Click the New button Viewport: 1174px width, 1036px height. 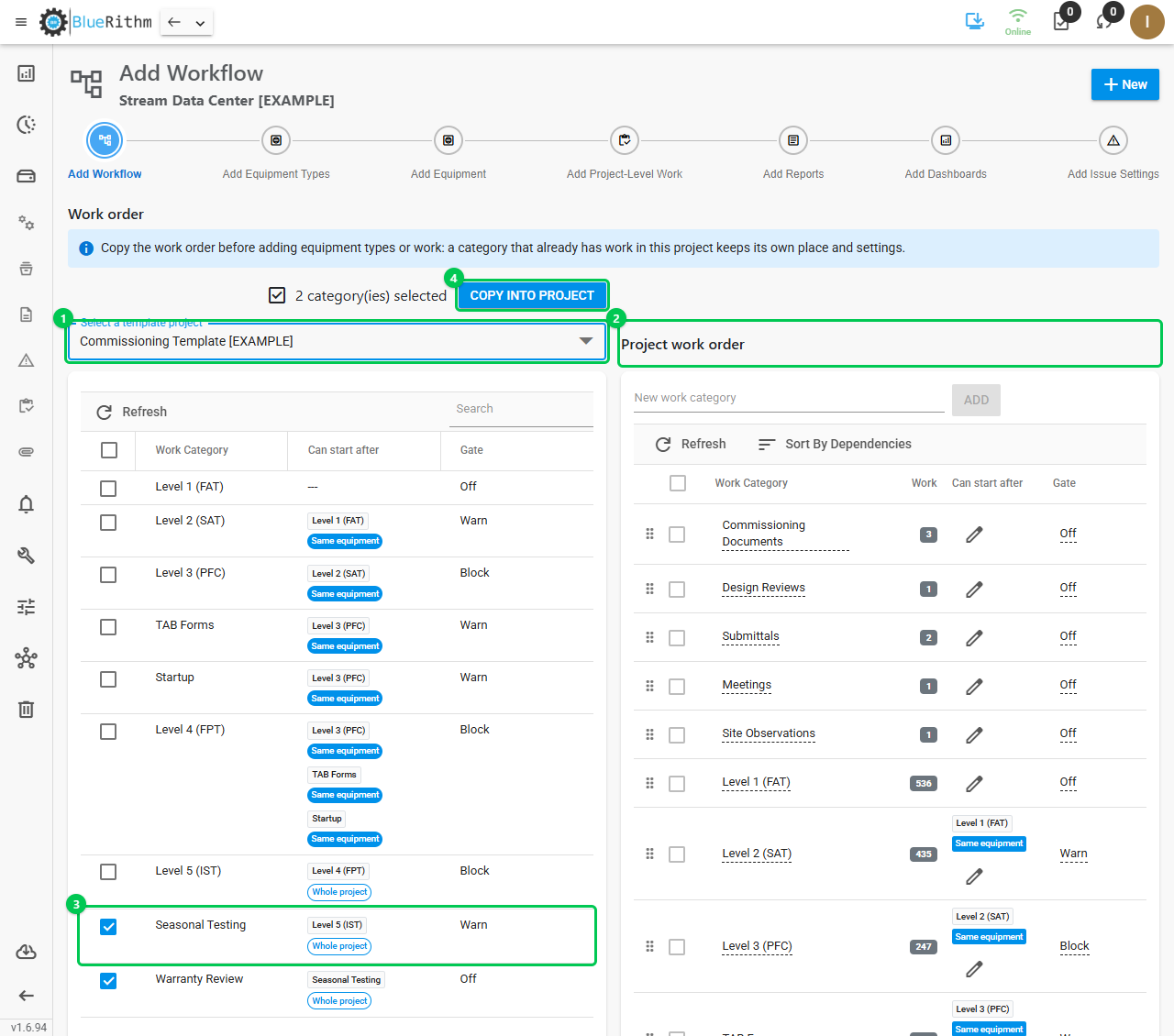click(x=1125, y=84)
